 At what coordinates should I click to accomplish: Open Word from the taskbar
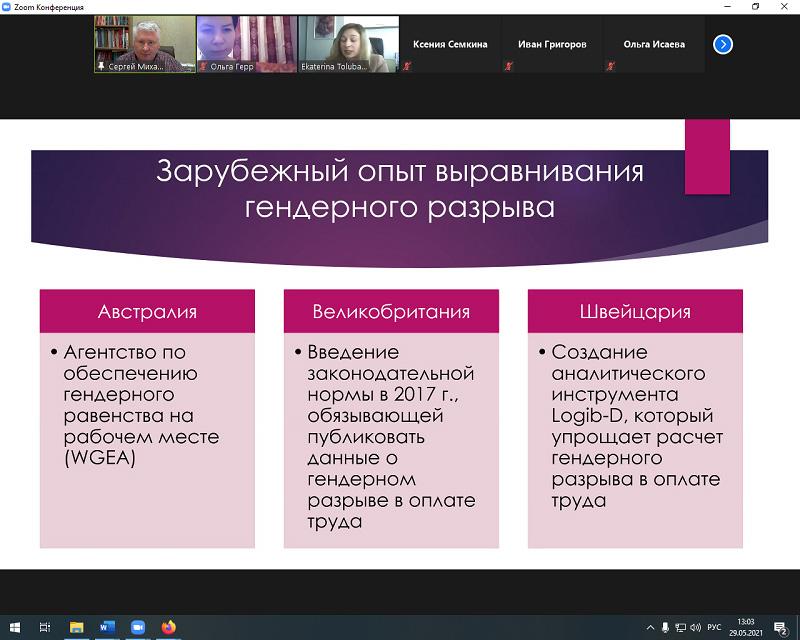pyautogui.click(x=107, y=627)
